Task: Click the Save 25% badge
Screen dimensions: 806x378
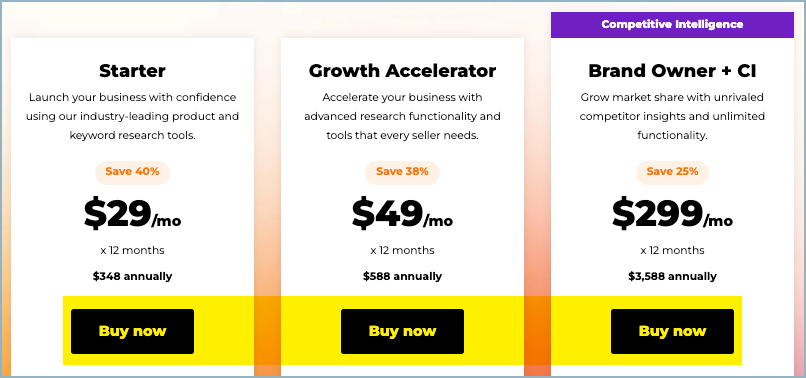Action: [x=672, y=172]
